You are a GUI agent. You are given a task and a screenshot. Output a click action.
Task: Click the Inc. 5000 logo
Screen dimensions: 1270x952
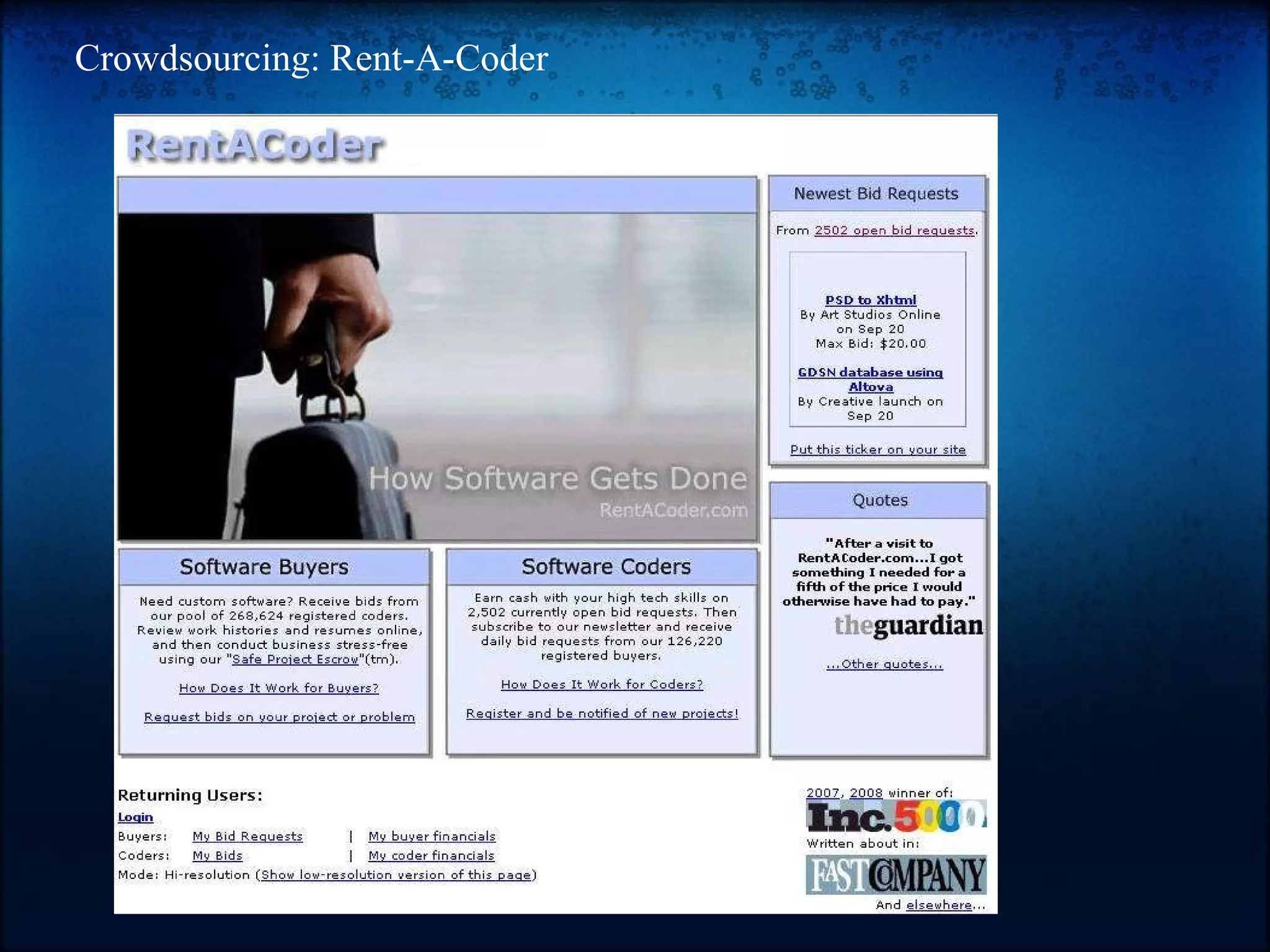897,817
